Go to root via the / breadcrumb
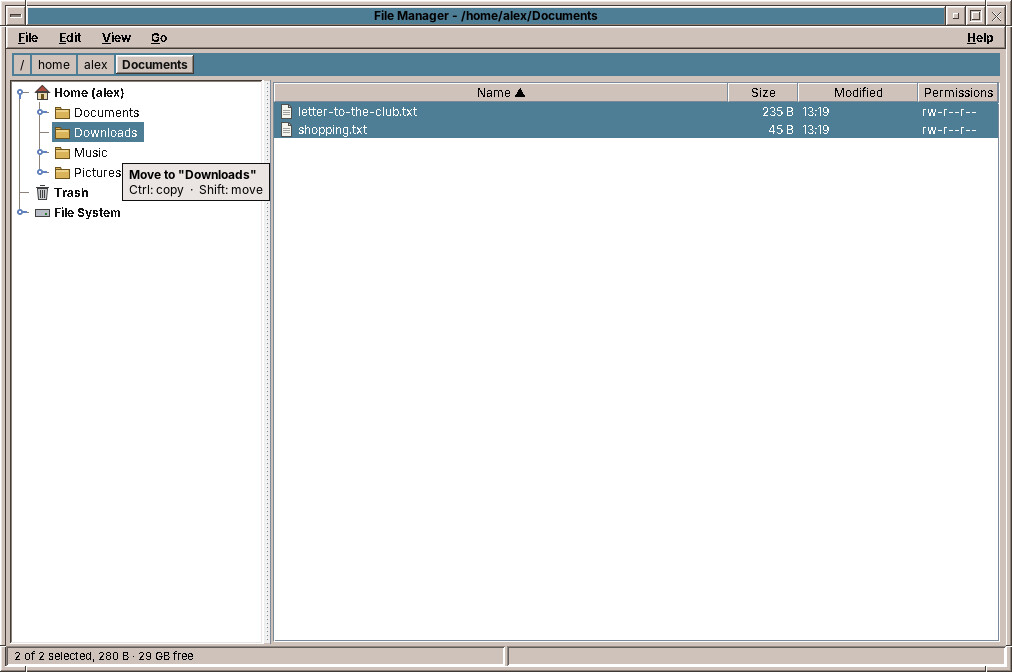 coord(22,65)
